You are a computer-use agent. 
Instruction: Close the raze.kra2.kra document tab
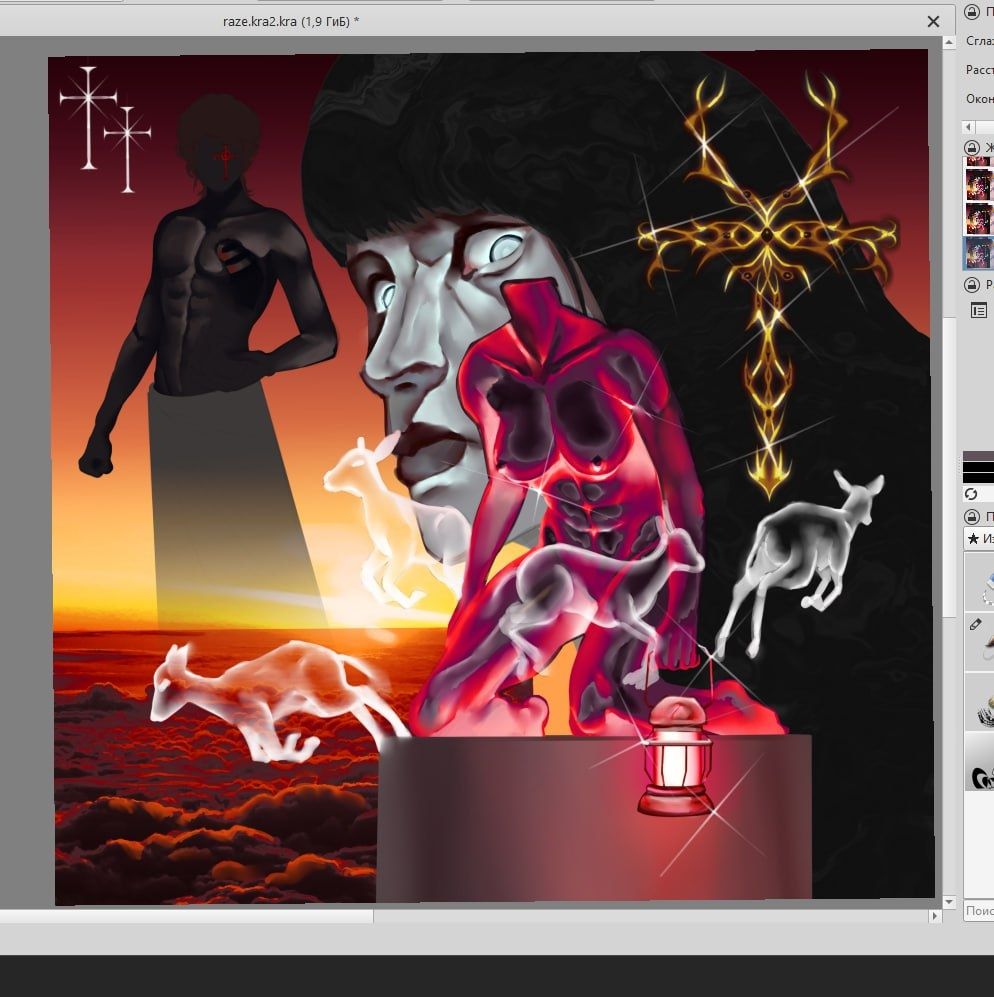933,22
